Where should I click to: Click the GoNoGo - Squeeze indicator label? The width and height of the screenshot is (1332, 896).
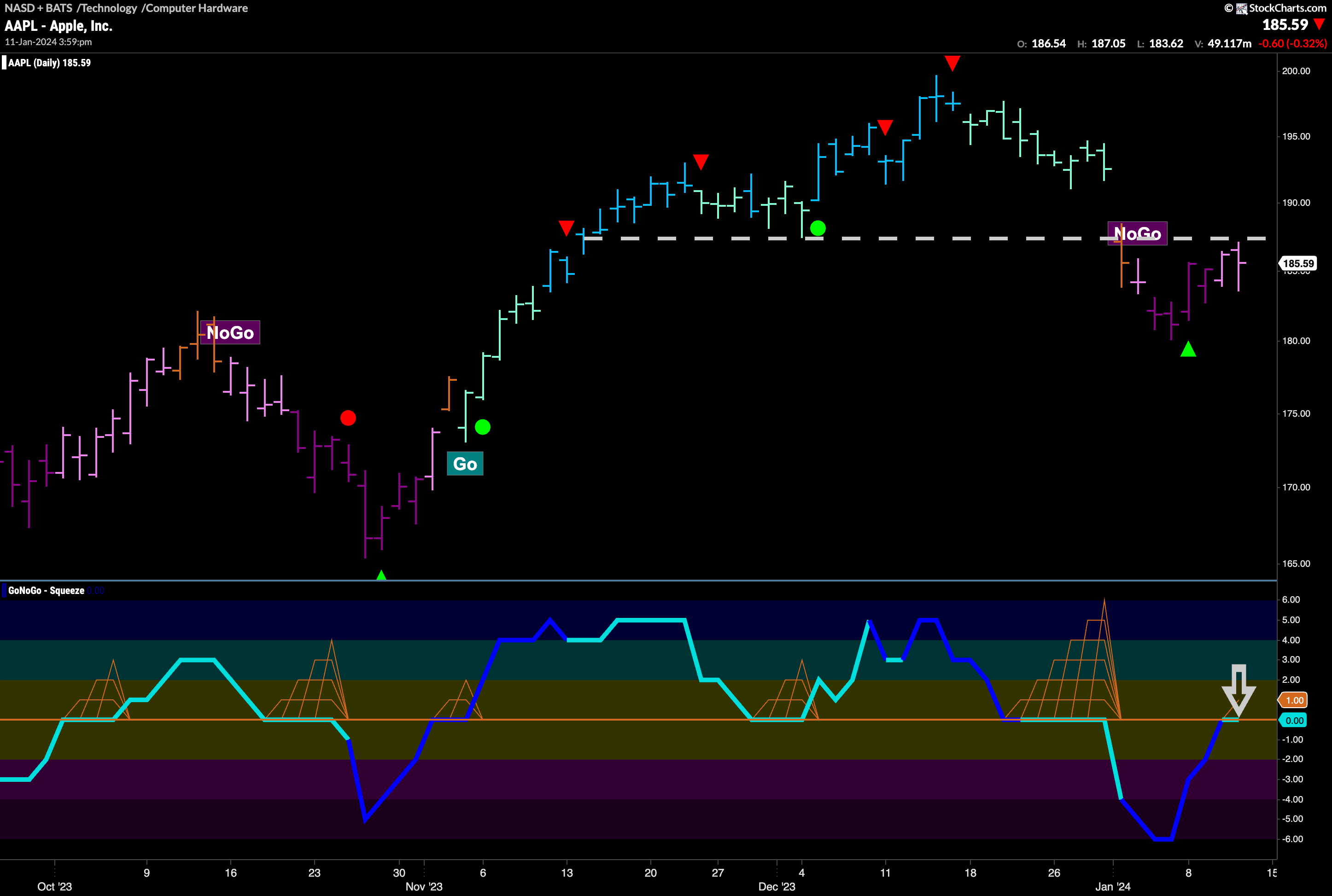coord(47,590)
